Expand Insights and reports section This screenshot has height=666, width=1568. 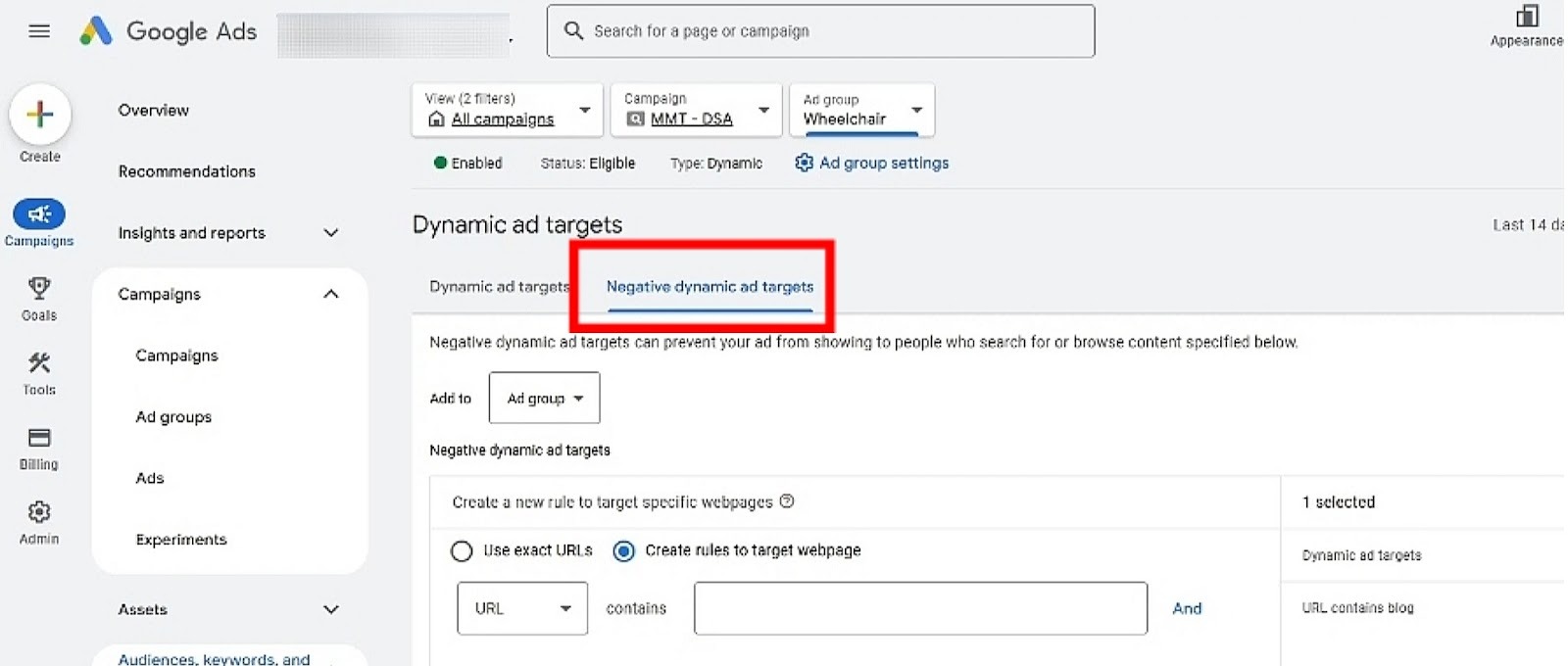tap(330, 233)
